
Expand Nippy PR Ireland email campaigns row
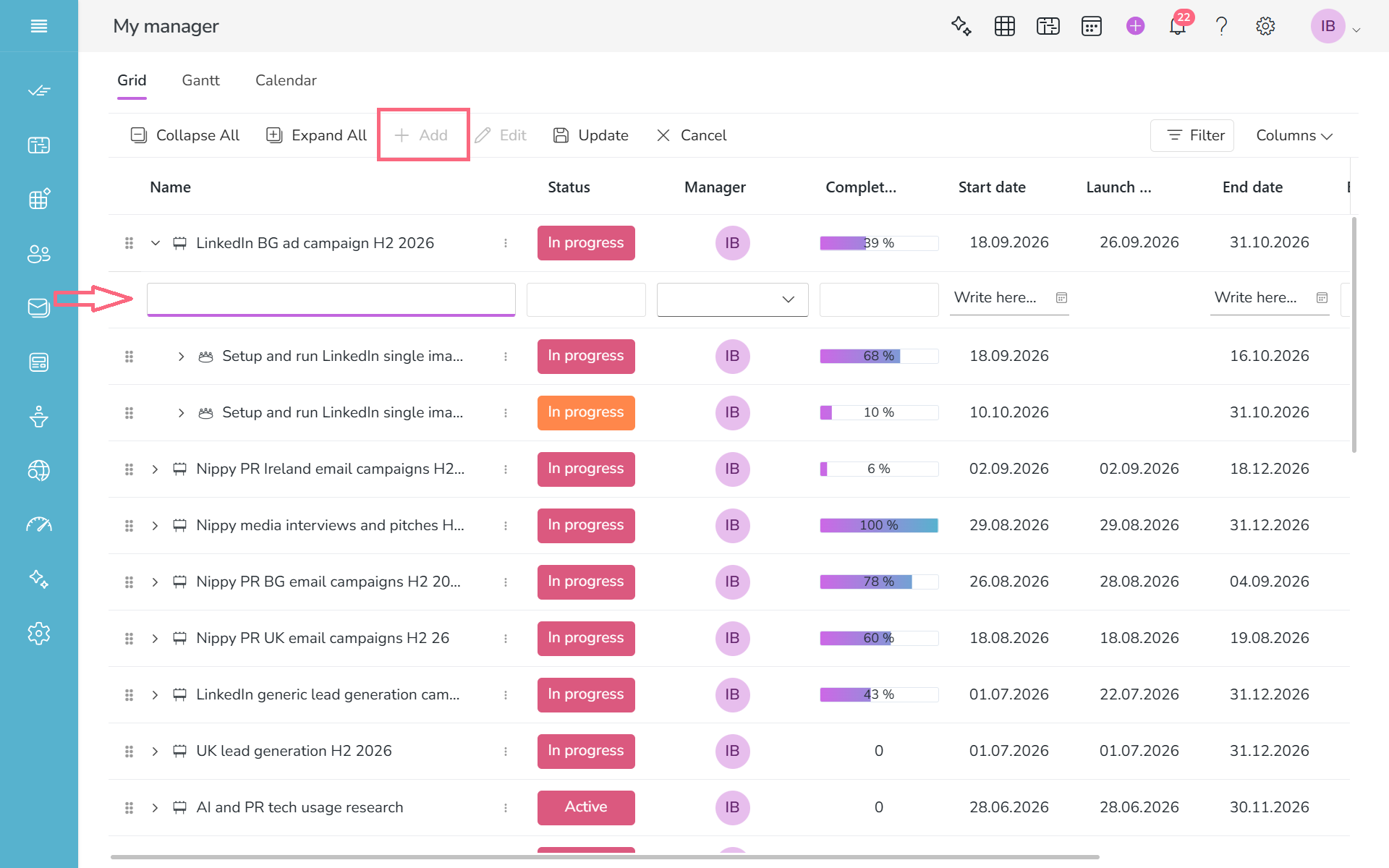155,469
